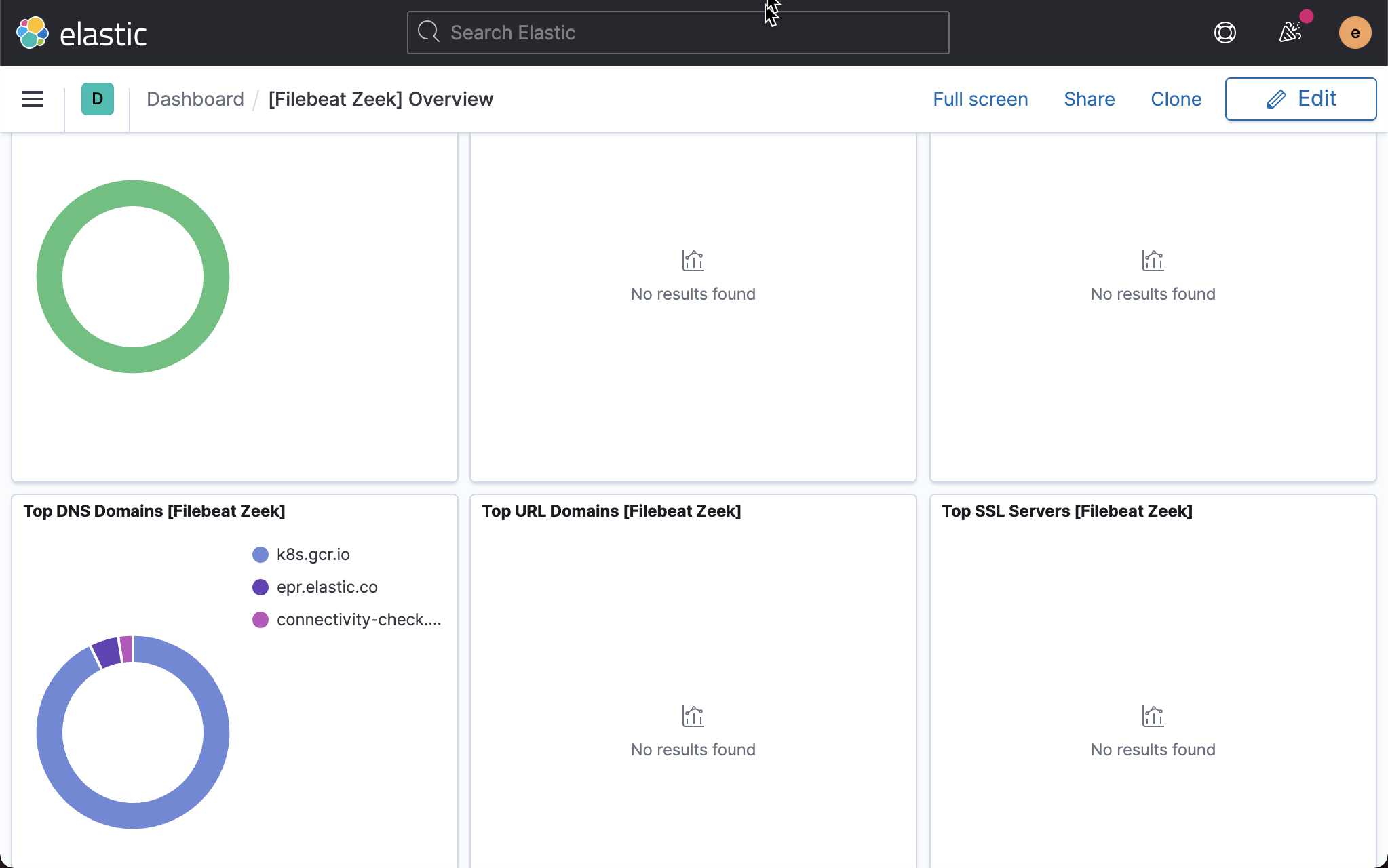Click the chart icon in Top SSL Servers panel
Screen dimensions: 1388x868
(1152, 716)
